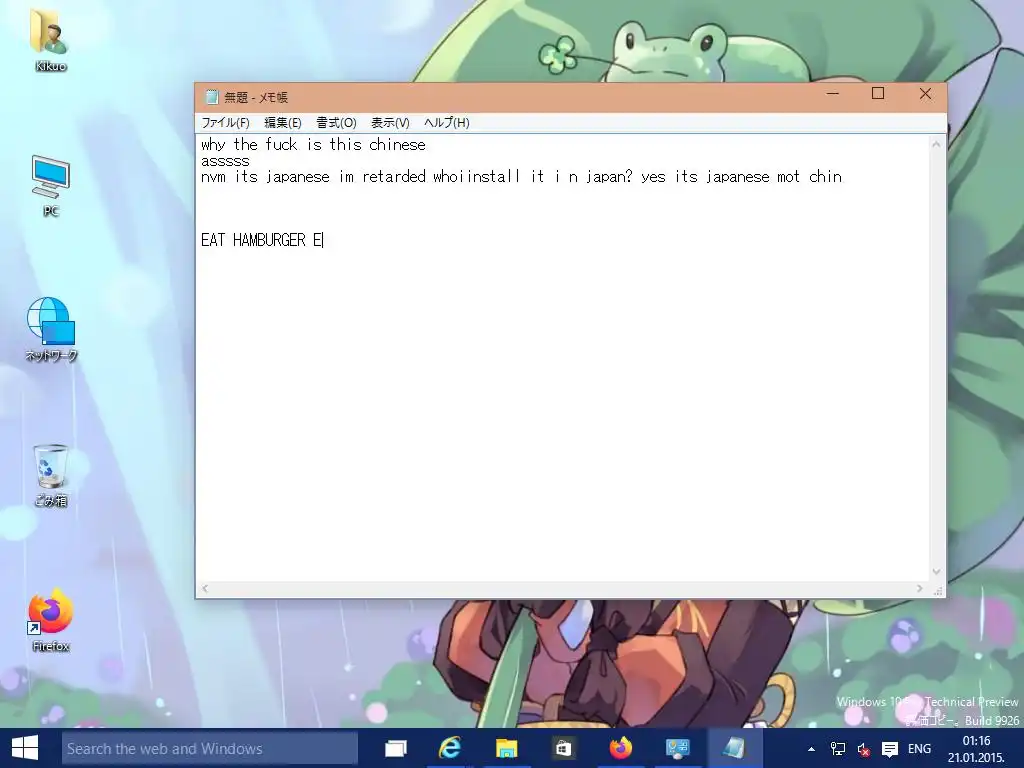Click the Notepad title bar icon

point(212,97)
